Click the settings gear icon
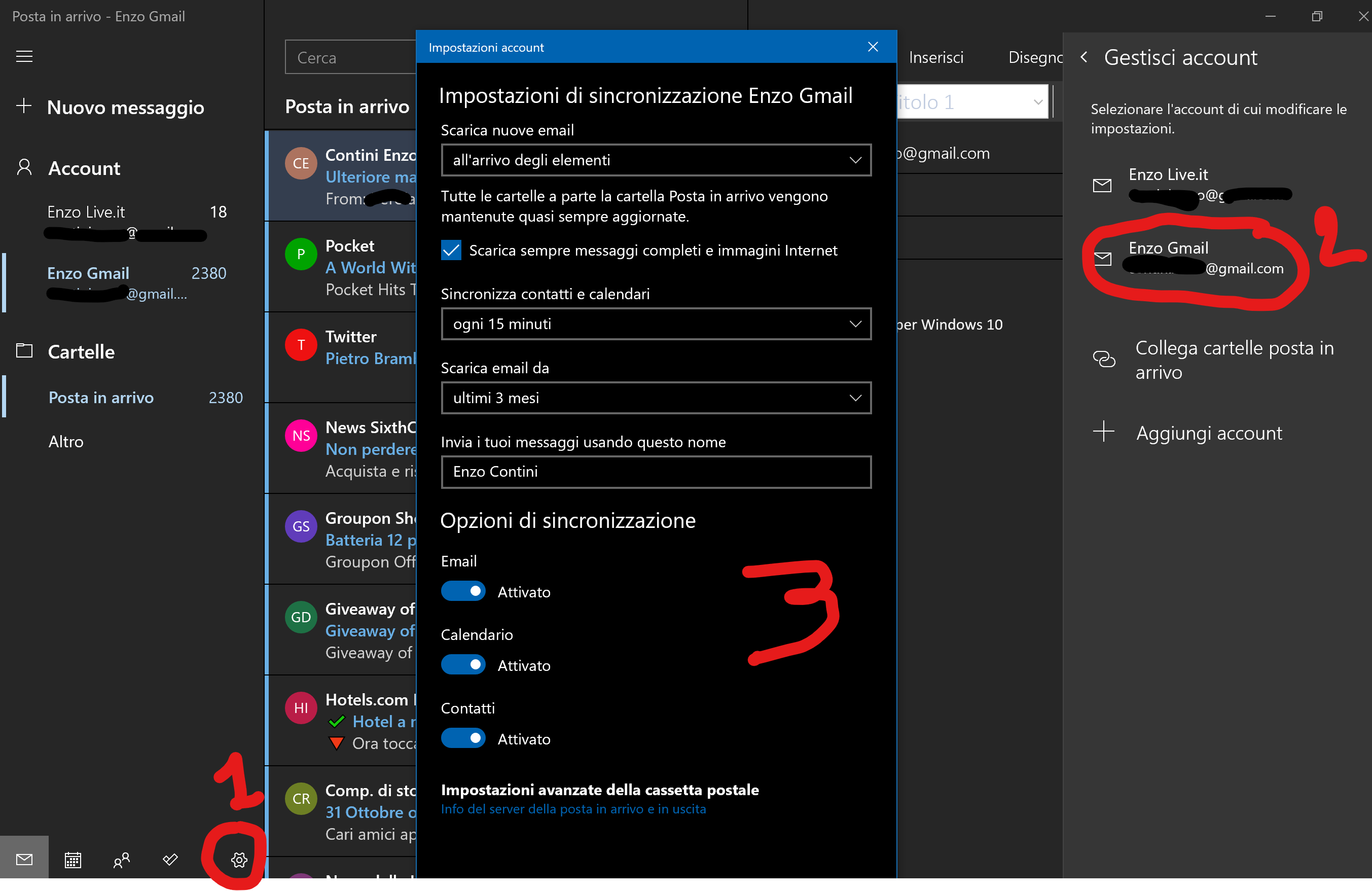 click(239, 860)
